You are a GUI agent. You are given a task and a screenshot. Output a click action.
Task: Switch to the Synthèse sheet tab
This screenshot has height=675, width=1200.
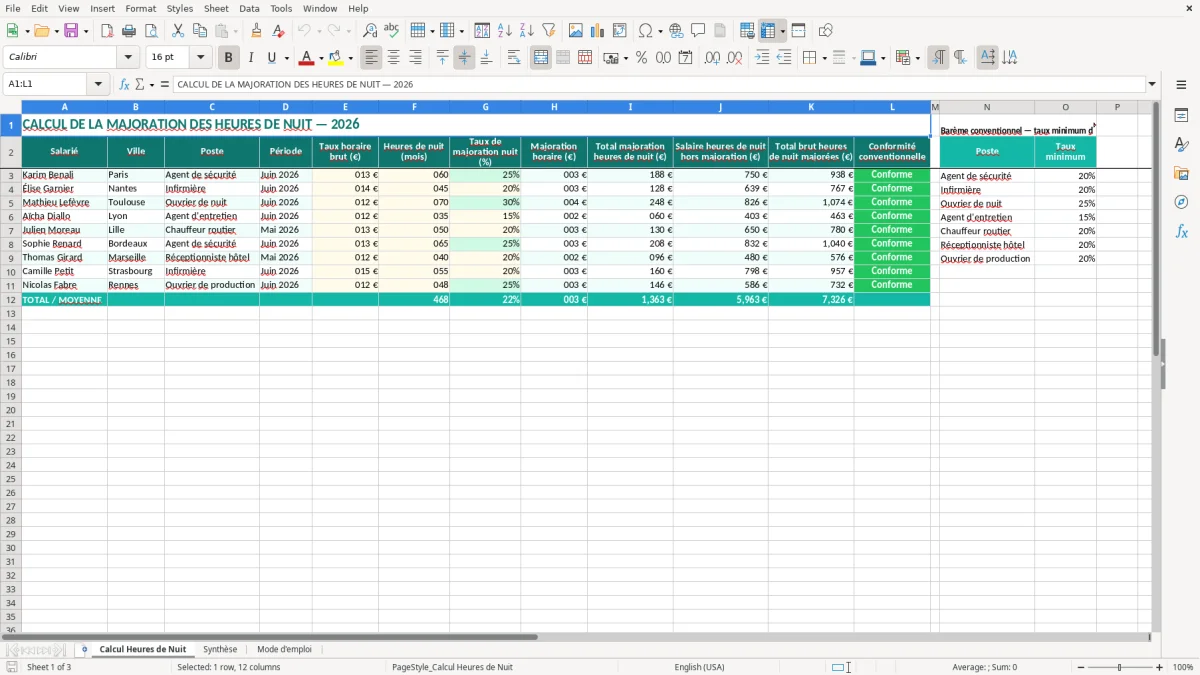[220, 649]
